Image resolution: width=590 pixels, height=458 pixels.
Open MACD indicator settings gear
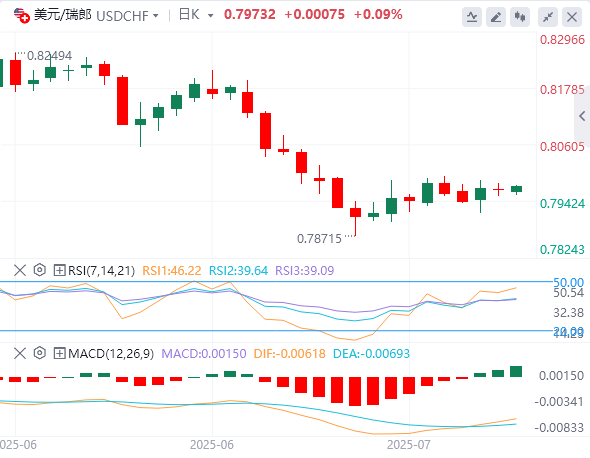pos(40,353)
